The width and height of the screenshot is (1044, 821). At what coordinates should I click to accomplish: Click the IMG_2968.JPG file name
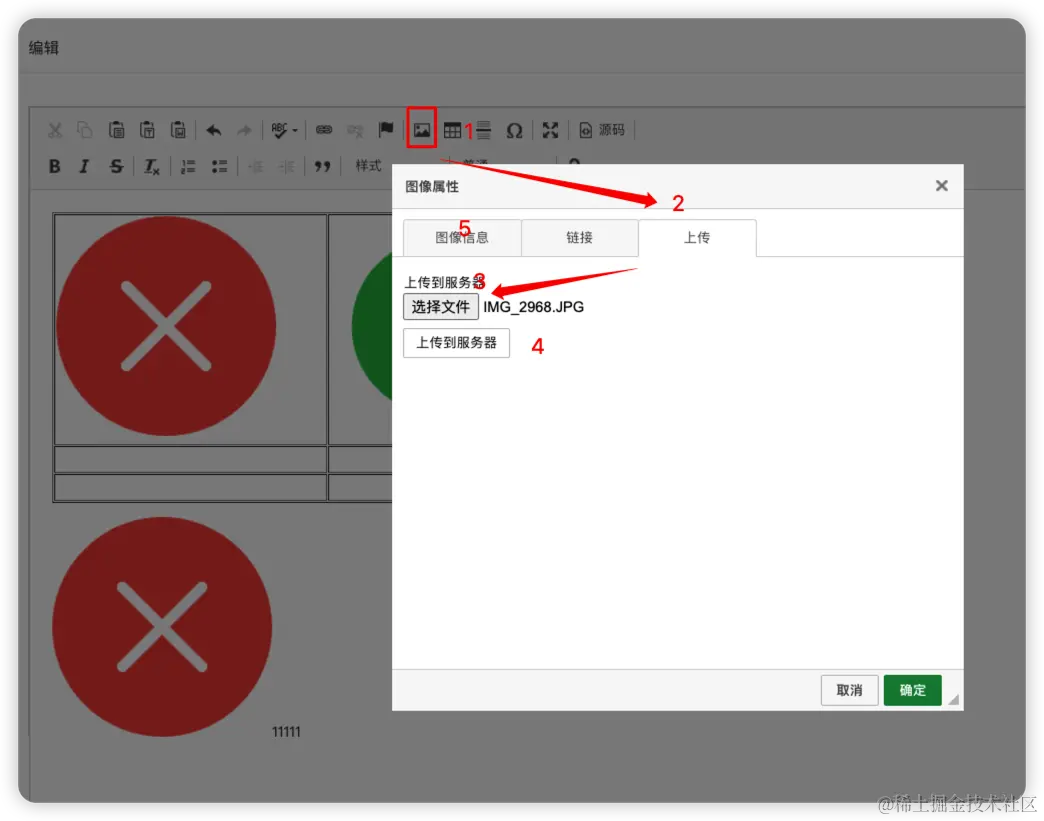tap(533, 307)
